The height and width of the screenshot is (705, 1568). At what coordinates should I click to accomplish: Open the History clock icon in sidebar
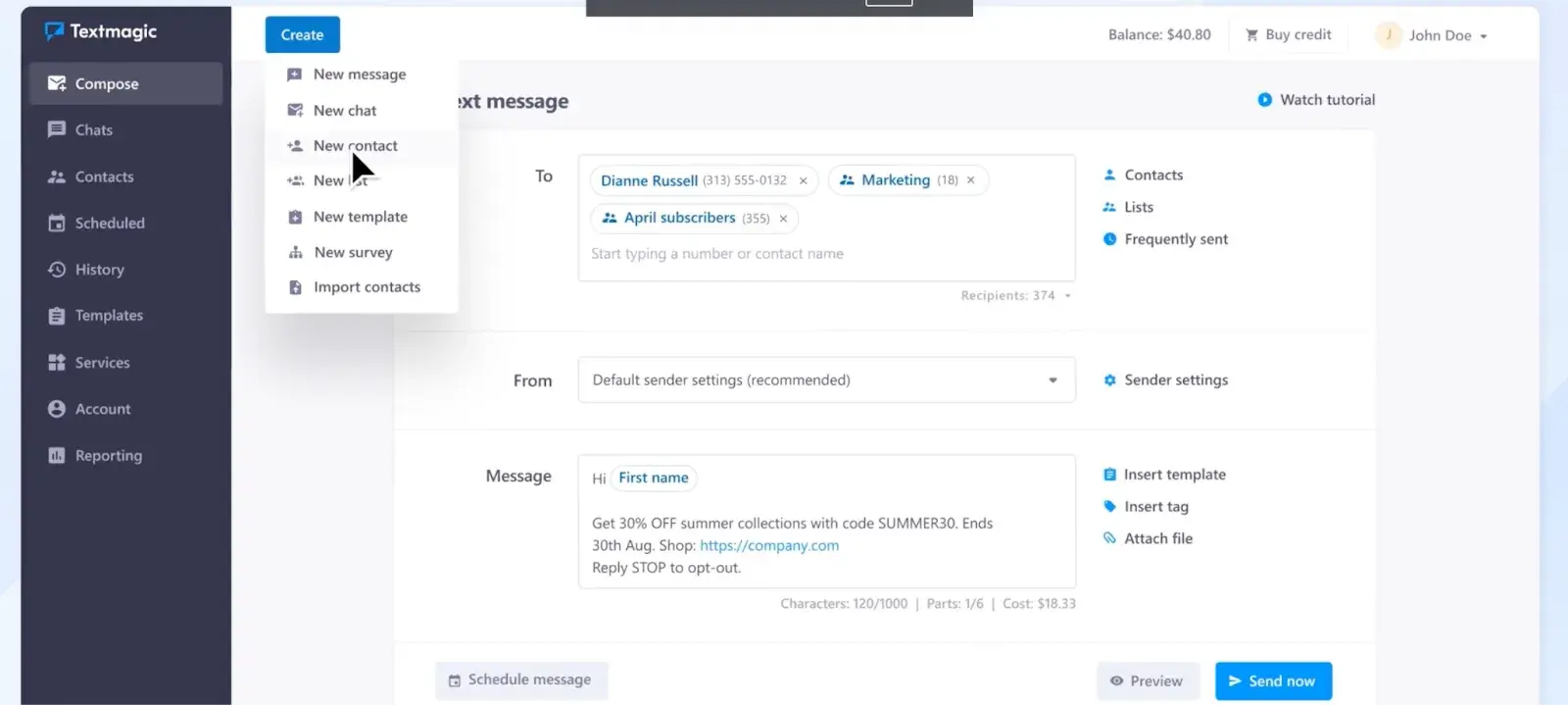click(x=57, y=269)
